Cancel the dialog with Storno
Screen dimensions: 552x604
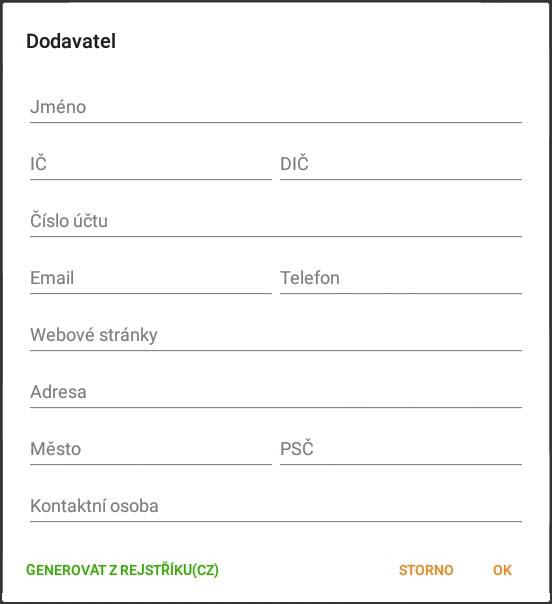426,570
